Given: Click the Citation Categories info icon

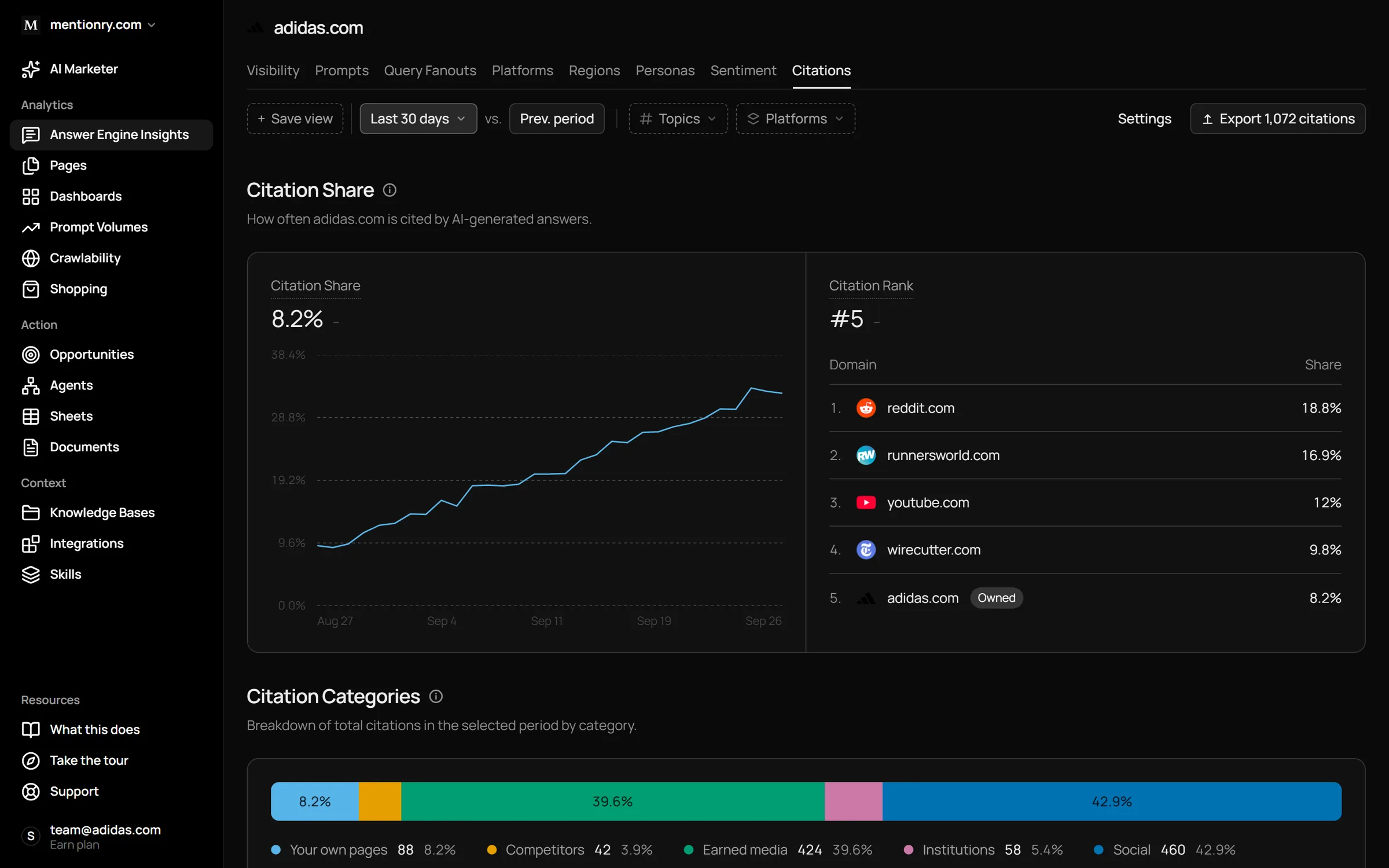Looking at the screenshot, I should (436, 697).
